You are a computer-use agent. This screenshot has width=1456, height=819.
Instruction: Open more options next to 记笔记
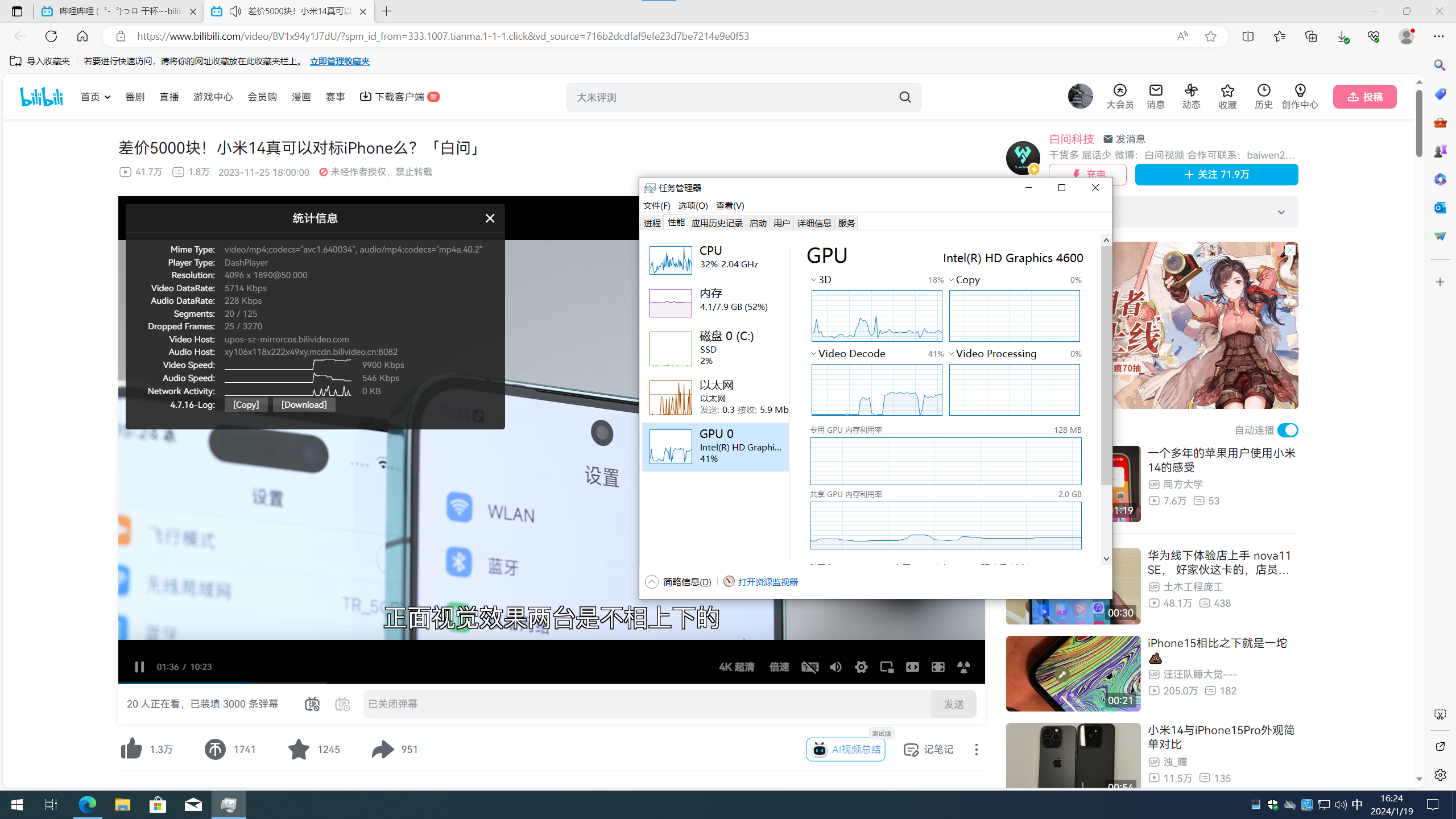tap(976, 749)
